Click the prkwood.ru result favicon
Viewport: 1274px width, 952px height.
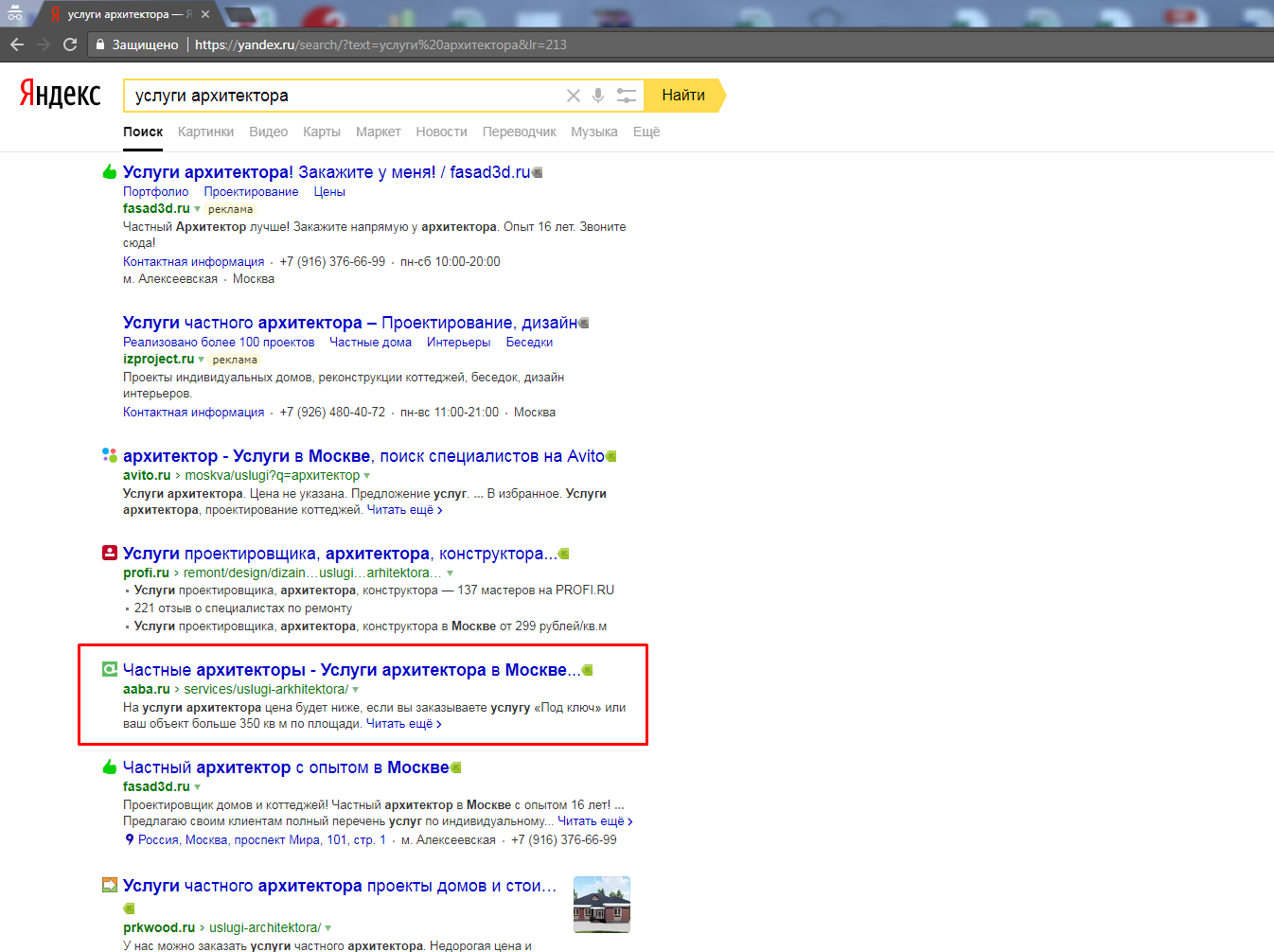click(x=110, y=885)
